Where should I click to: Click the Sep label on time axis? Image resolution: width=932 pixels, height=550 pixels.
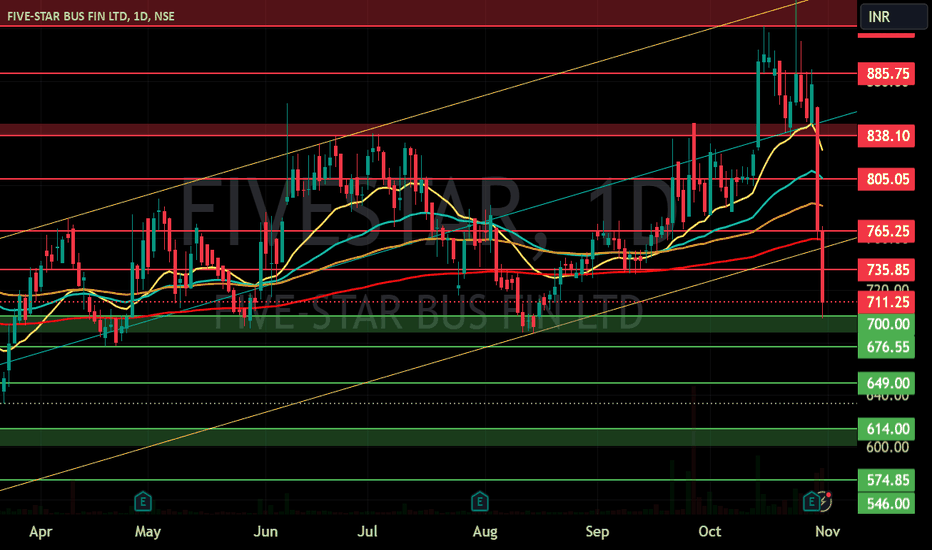pos(597,531)
